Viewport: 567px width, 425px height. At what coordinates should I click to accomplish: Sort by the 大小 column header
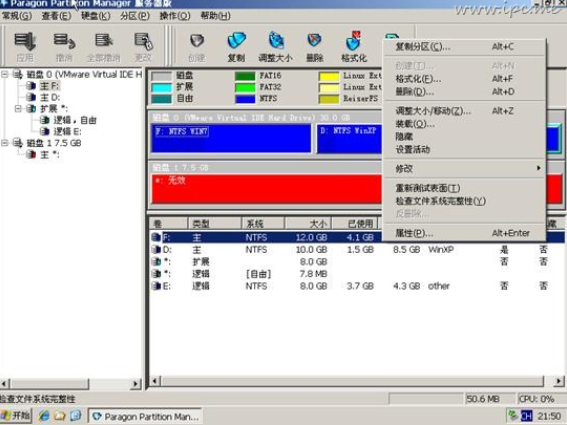pyautogui.click(x=308, y=224)
